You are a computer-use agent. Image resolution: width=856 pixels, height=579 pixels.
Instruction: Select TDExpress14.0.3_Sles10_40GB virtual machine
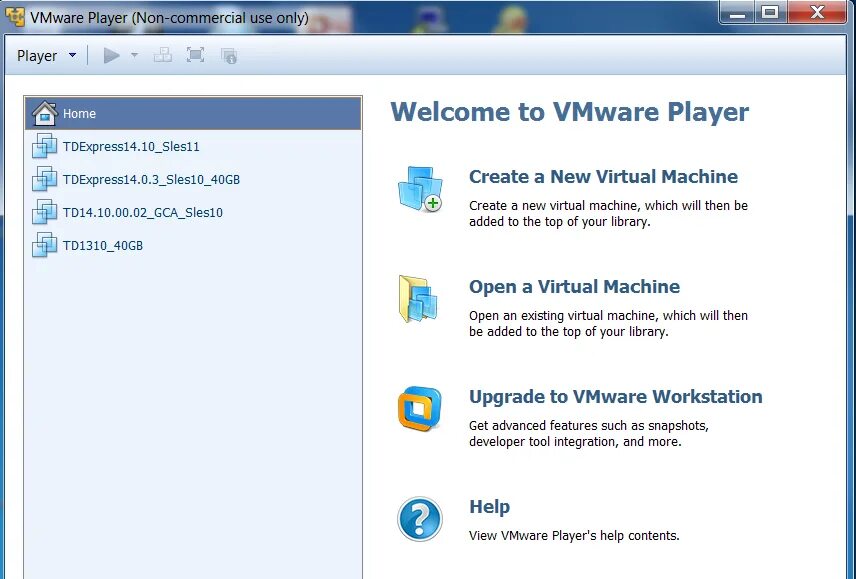[x=193, y=180]
